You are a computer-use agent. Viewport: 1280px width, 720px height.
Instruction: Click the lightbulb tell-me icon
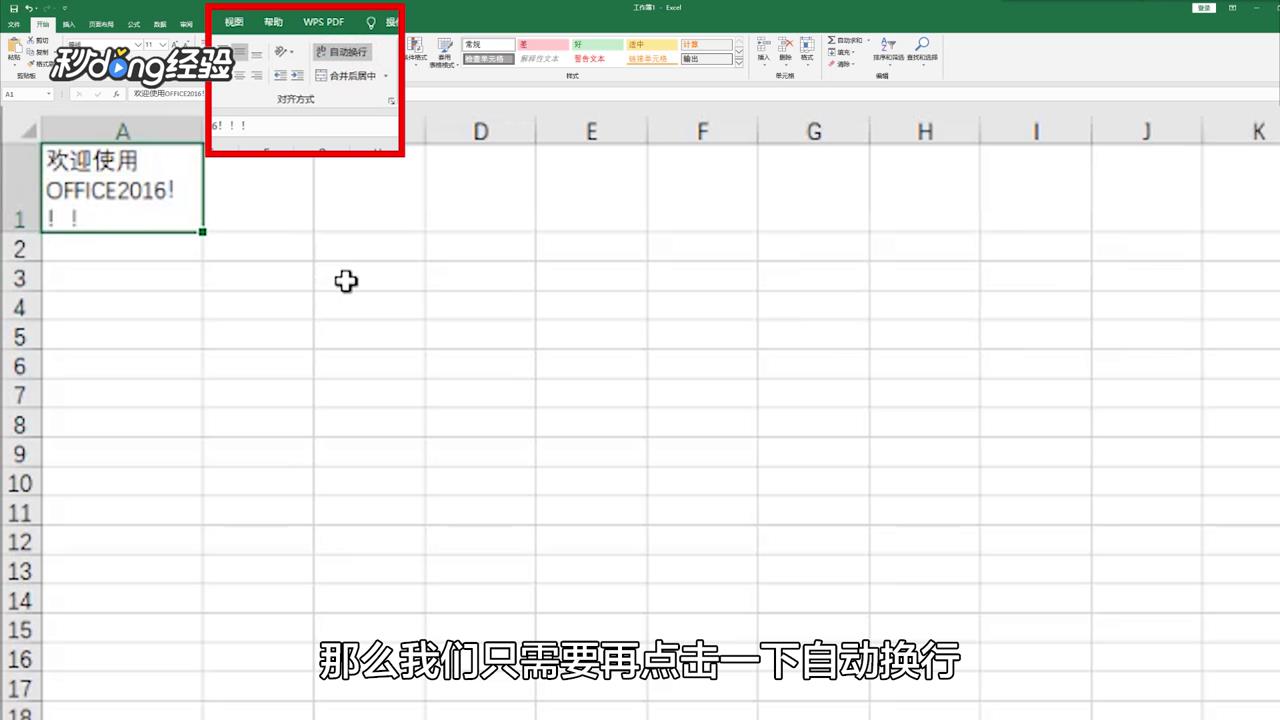[x=371, y=22]
